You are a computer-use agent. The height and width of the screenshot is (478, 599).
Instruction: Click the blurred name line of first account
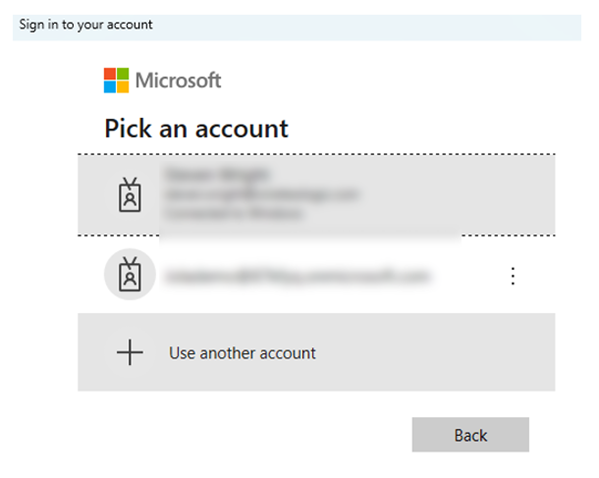[218, 174]
